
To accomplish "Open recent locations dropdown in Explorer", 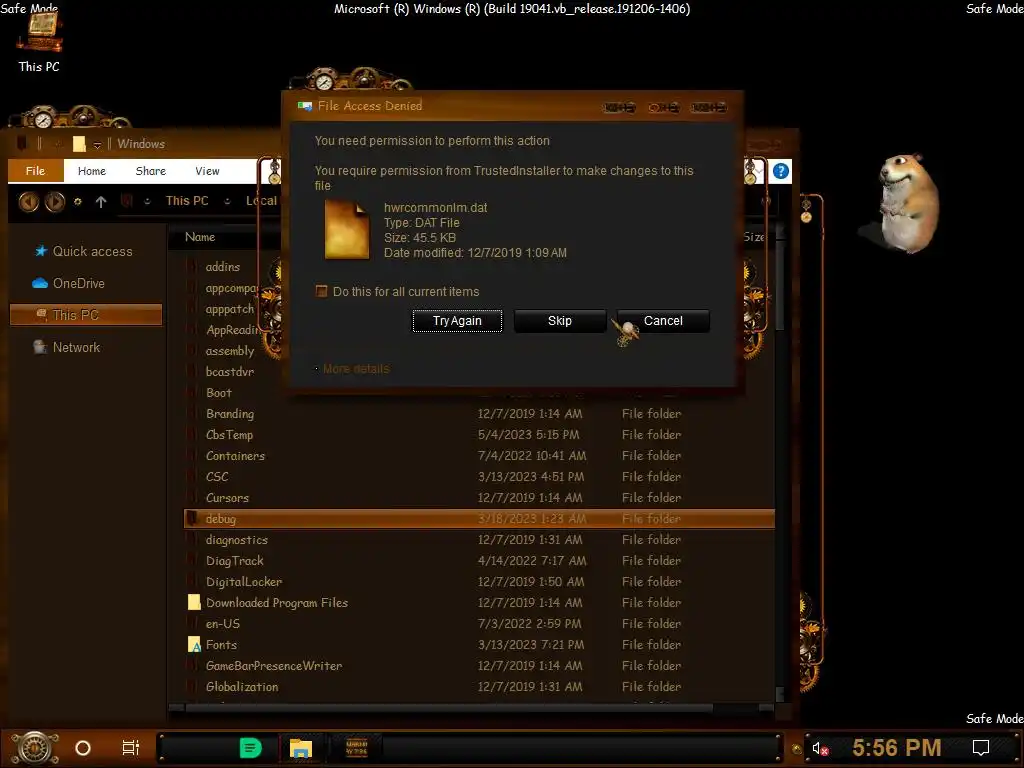I will coord(78,202).
